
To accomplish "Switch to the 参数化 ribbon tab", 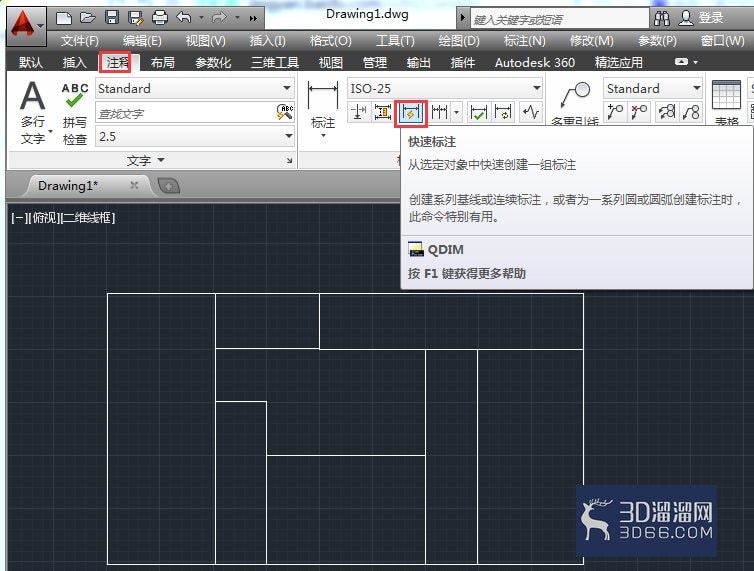I will pos(213,63).
